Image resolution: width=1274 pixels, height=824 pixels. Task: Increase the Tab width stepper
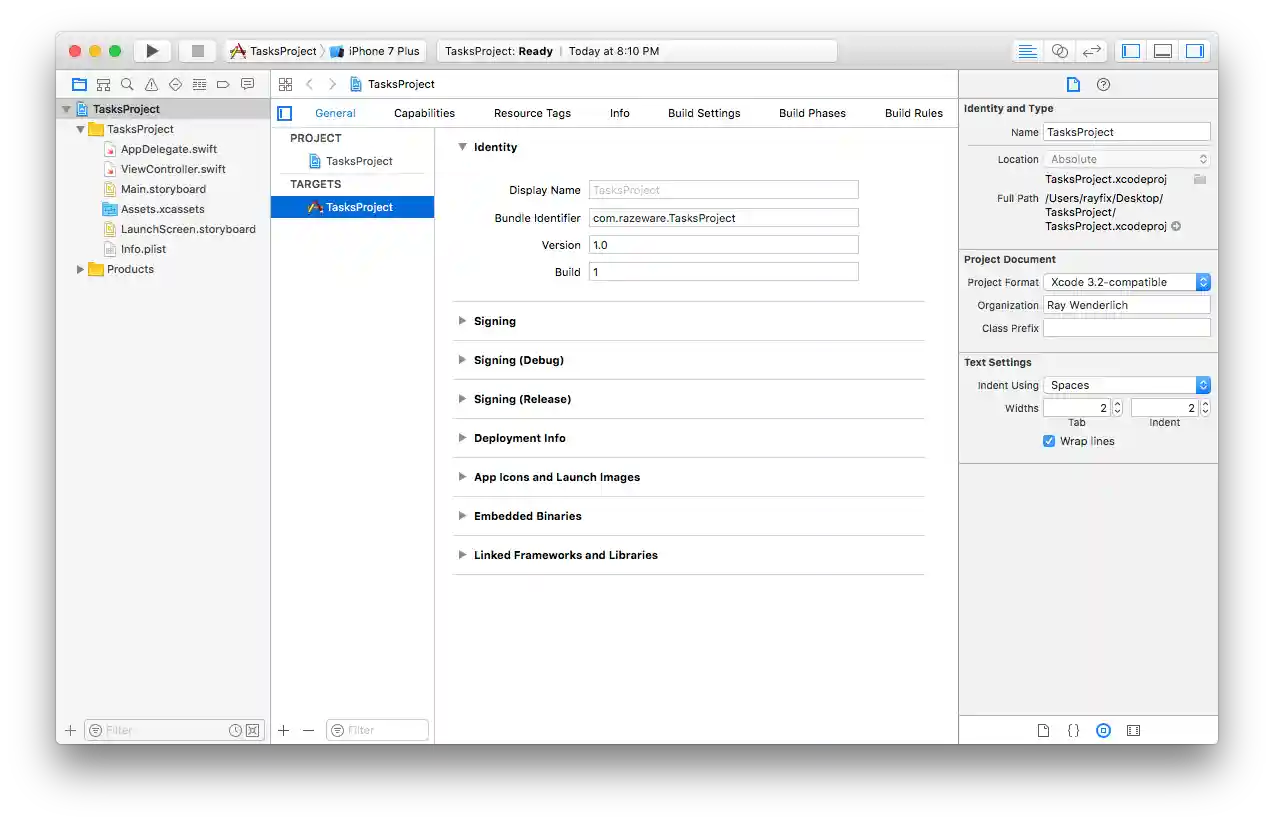point(1116,403)
